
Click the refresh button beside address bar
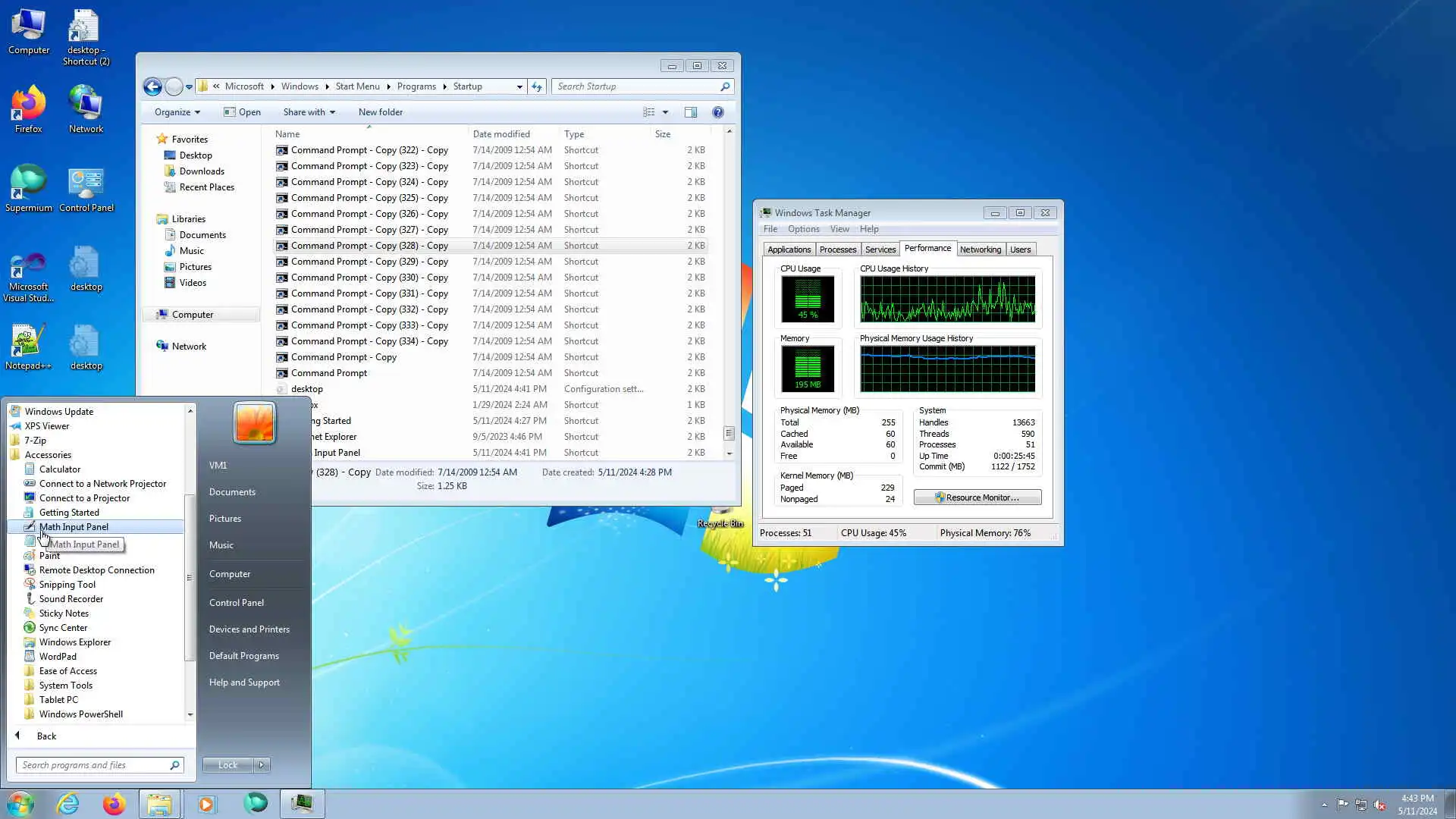pyautogui.click(x=537, y=86)
